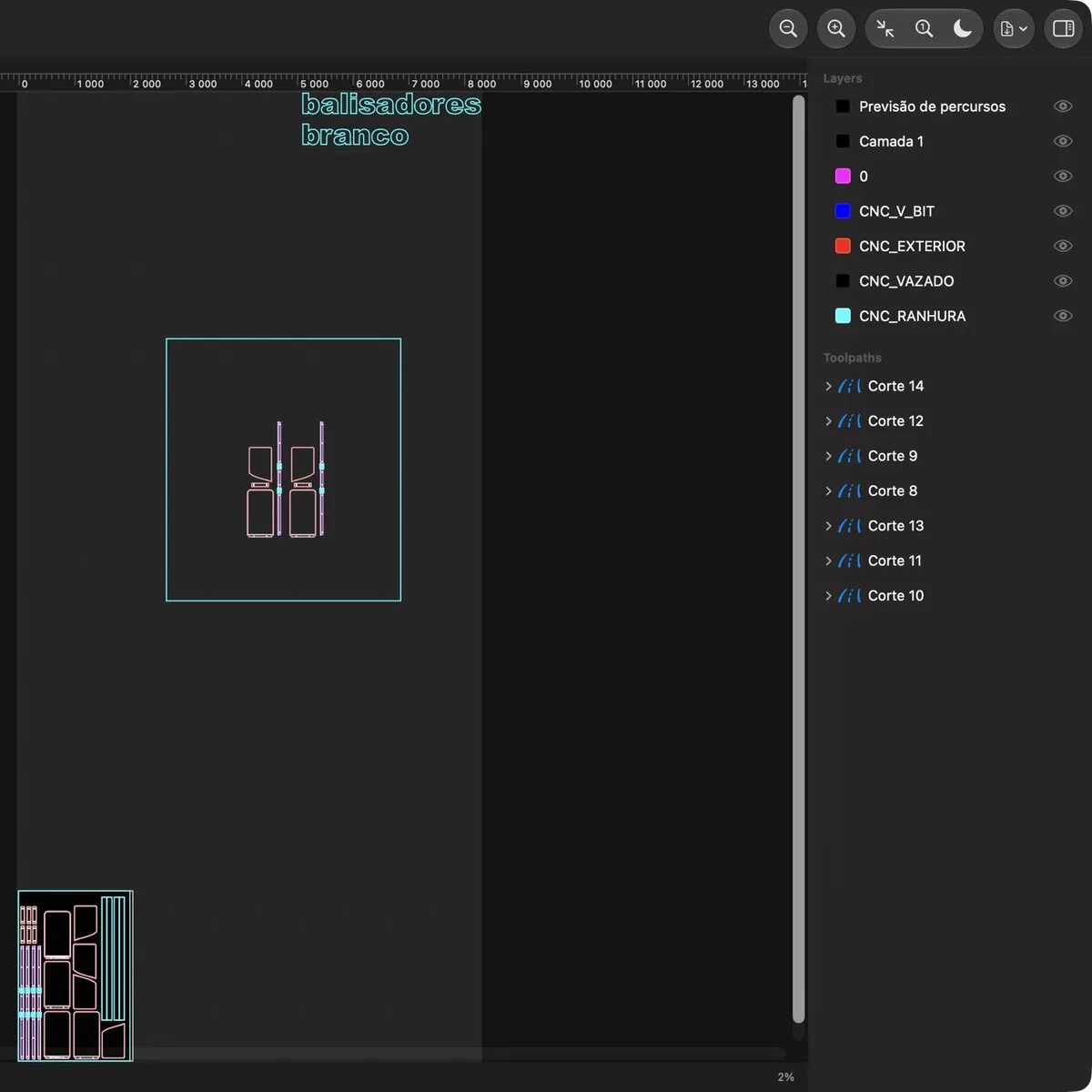Expand the Corte 12 toolpath
The height and width of the screenshot is (1092, 1092).
[x=828, y=420]
